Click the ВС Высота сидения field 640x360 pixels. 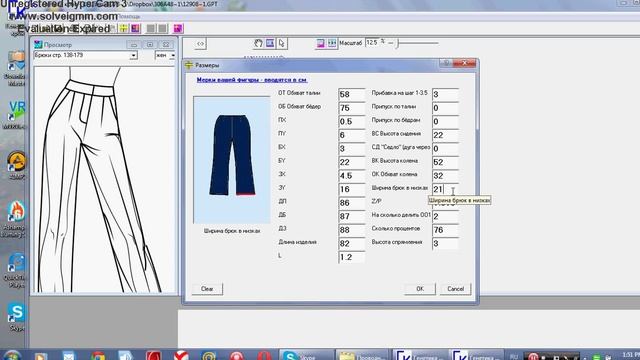pyautogui.click(x=445, y=135)
